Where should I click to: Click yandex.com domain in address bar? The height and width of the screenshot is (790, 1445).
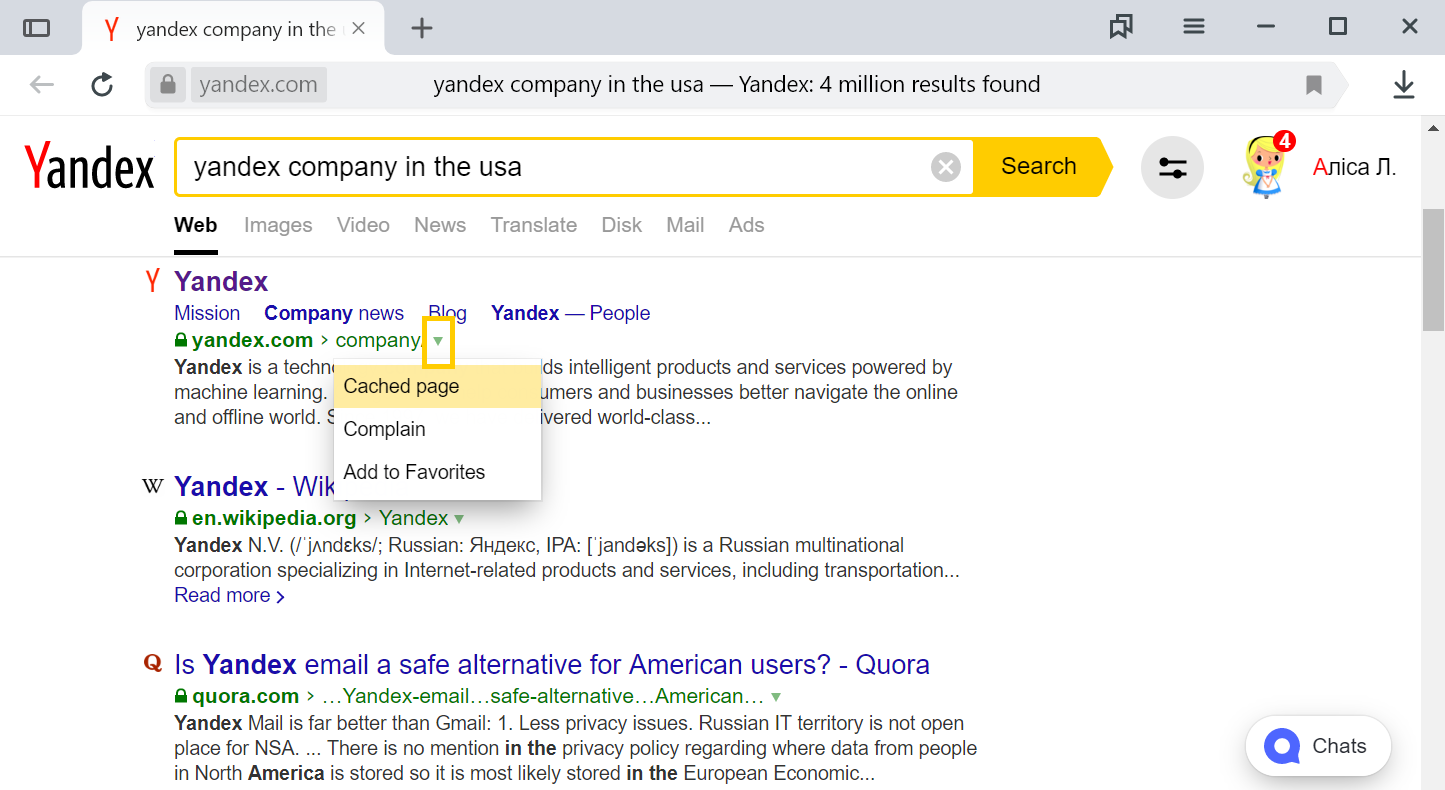click(258, 85)
